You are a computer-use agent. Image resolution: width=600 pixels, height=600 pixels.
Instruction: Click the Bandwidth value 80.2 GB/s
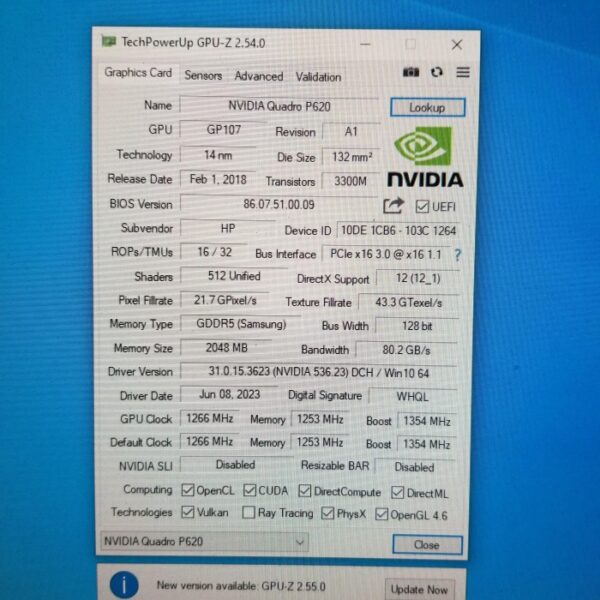coord(406,350)
